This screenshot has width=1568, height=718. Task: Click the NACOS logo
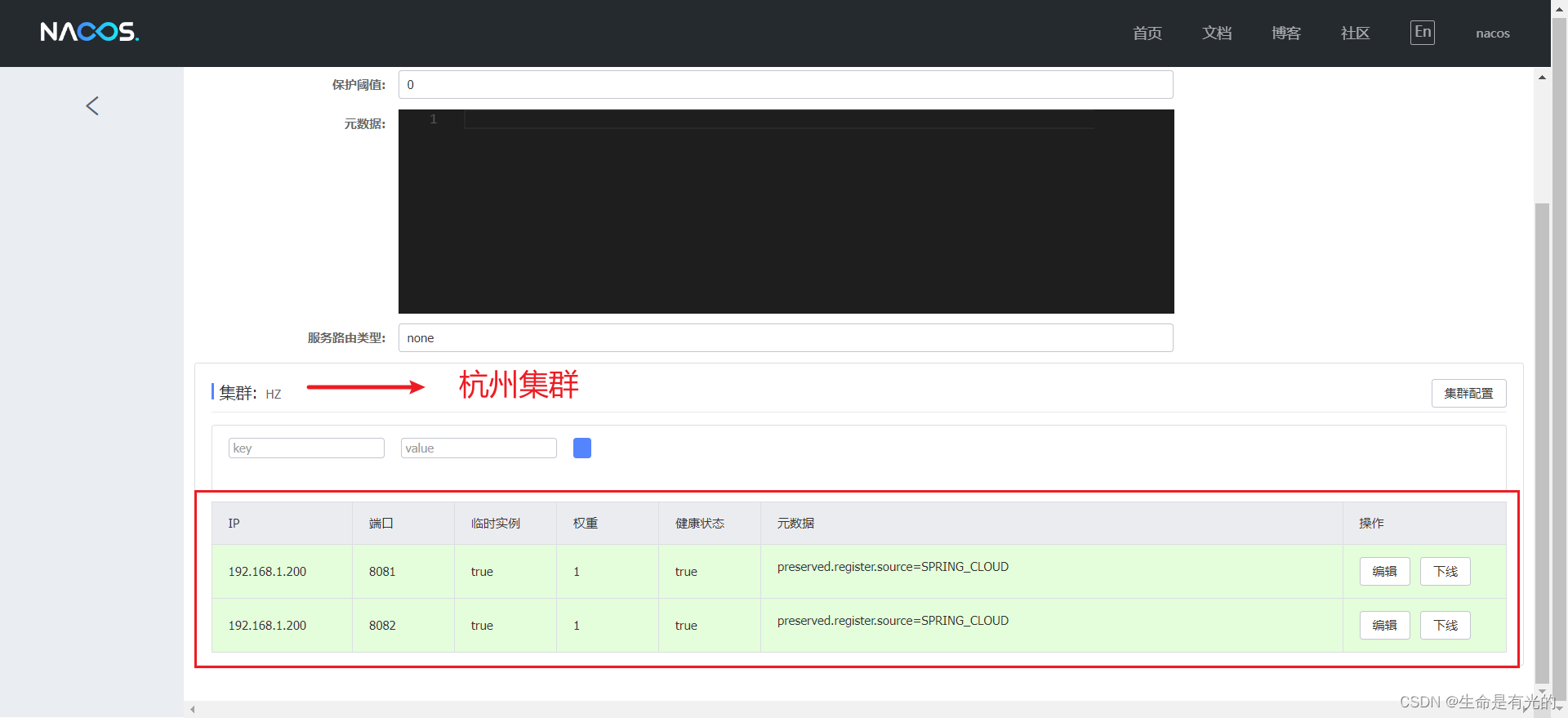[90, 32]
